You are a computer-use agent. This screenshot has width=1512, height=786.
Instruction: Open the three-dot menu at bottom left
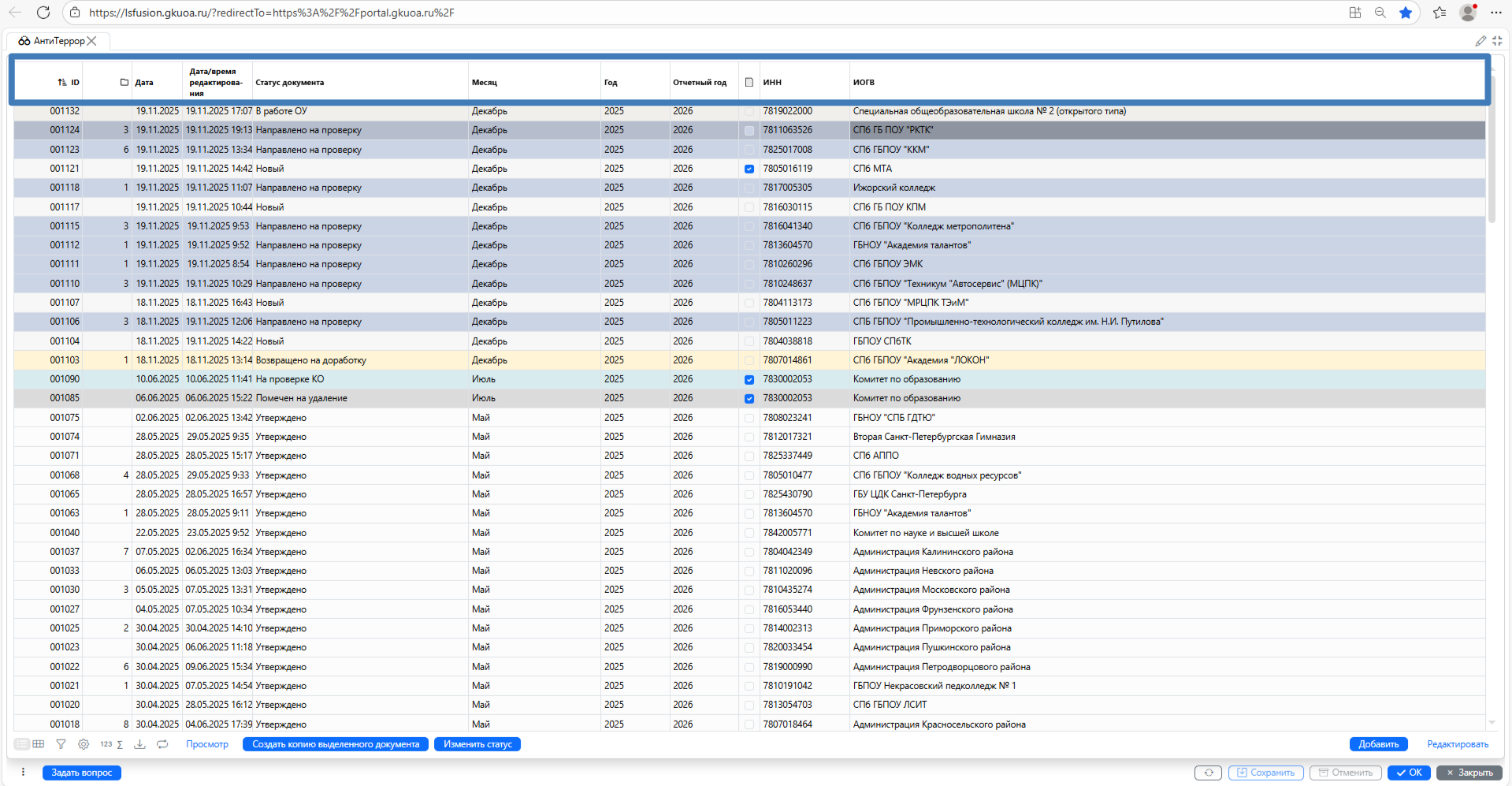(23, 773)
